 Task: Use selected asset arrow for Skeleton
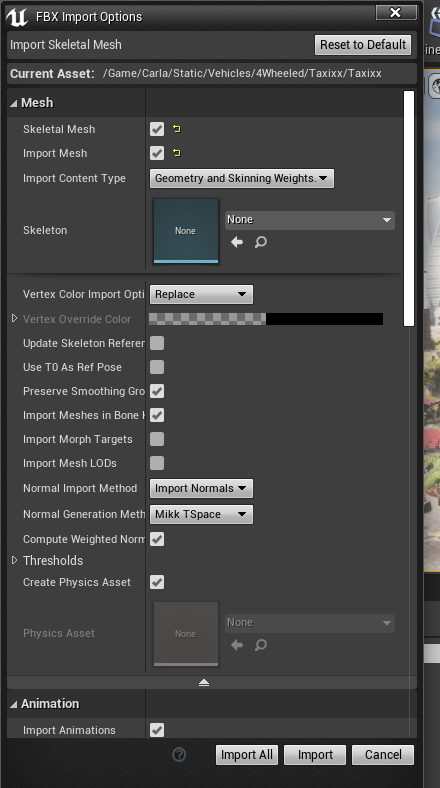(x=237, y=242)
